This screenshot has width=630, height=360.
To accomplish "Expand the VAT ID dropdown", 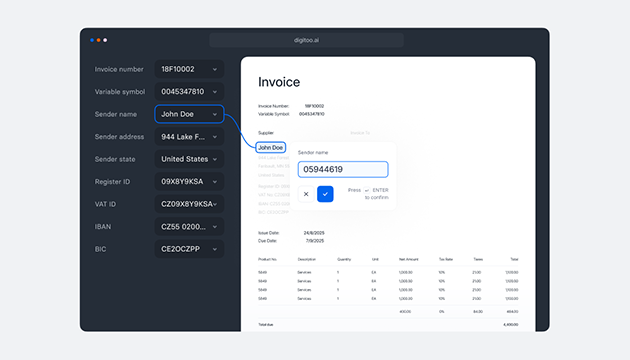I will (189, 204).
